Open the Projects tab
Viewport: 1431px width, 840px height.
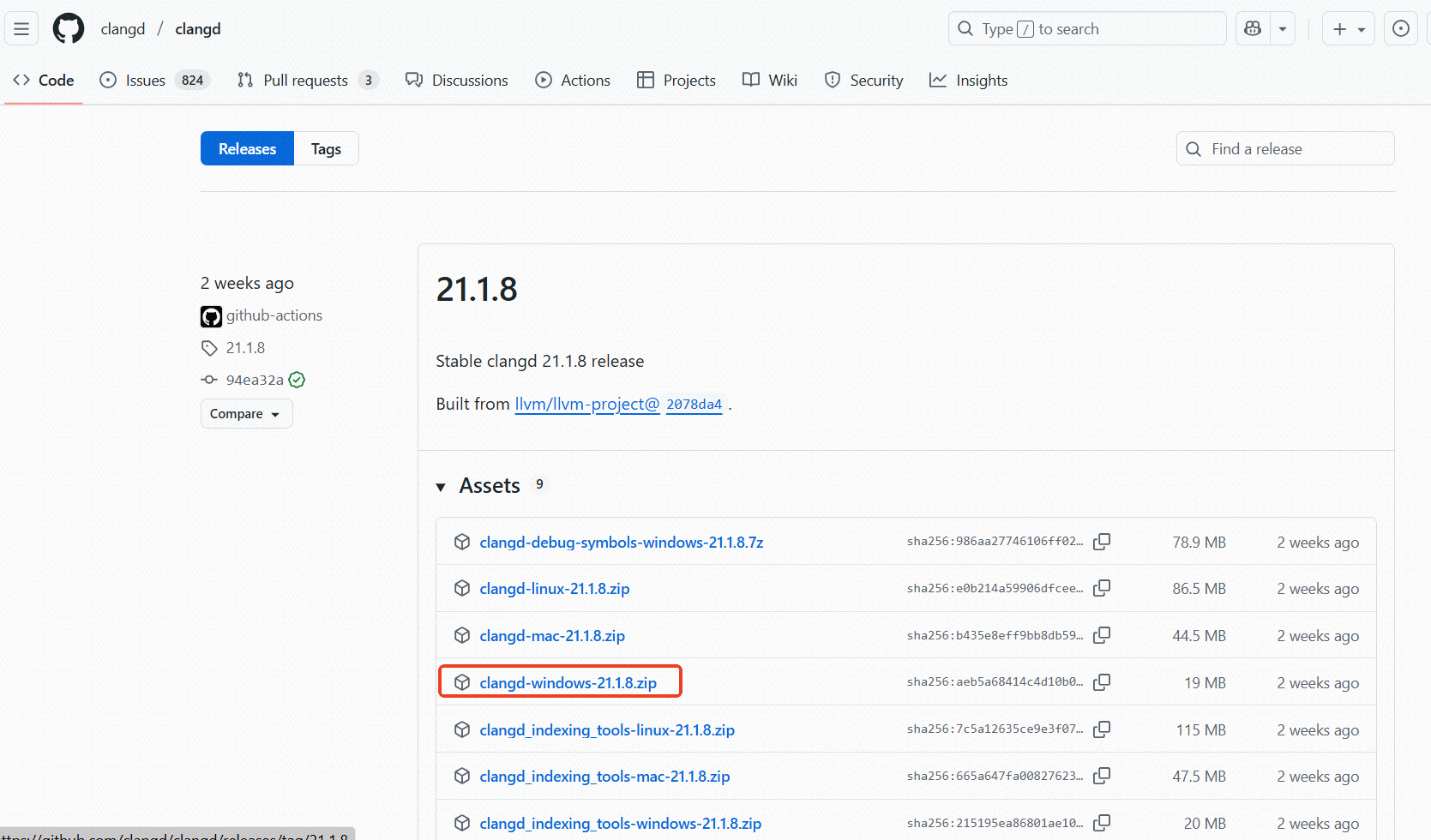676,81
